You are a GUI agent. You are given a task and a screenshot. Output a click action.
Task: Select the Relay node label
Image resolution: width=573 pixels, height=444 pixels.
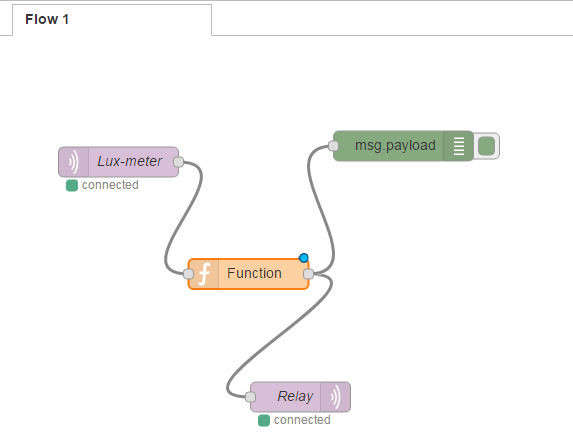coord(295,396)
